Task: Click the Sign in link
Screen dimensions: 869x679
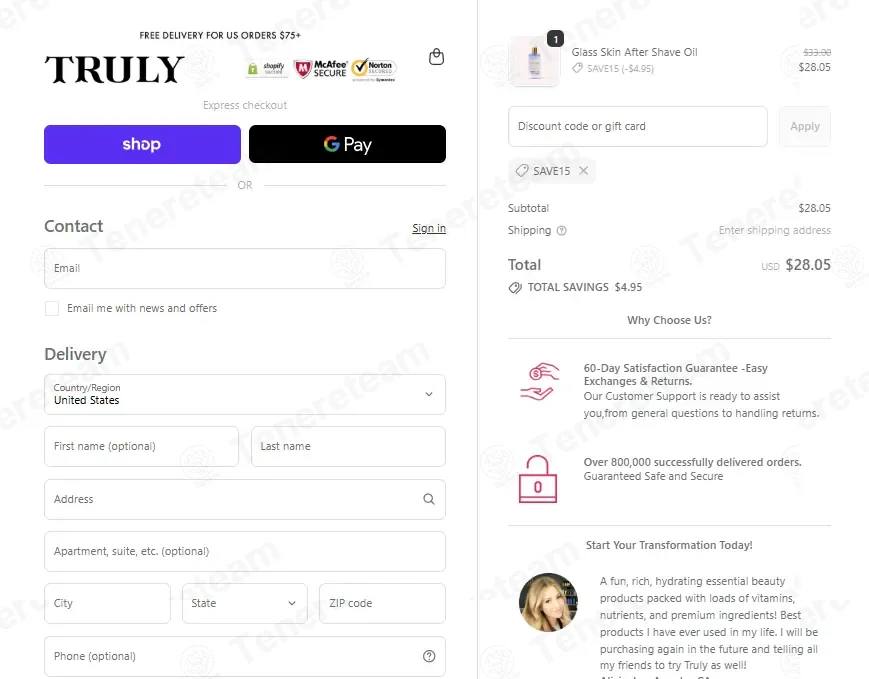Action: [x=429, y=228]
